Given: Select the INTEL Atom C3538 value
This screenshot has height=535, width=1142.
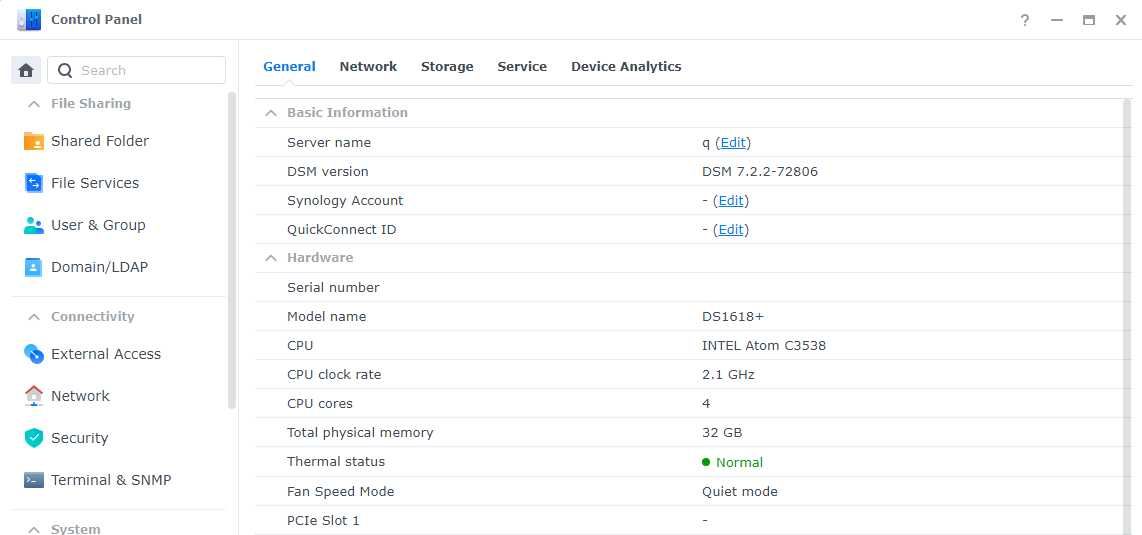Looking at the screenshot, I should tap(764, 346).
